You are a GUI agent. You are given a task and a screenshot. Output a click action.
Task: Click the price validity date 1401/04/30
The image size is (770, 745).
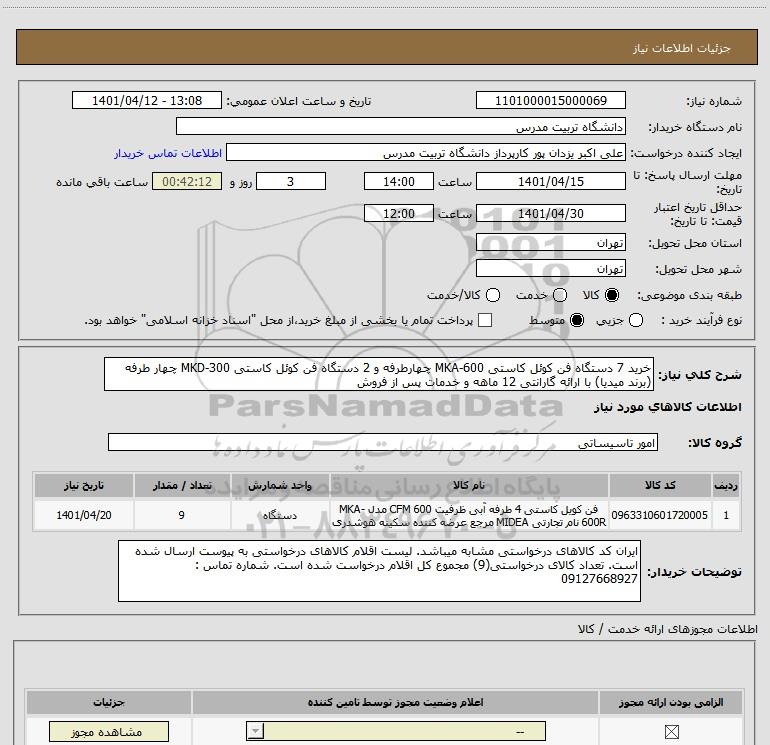(x=550, y=213)
